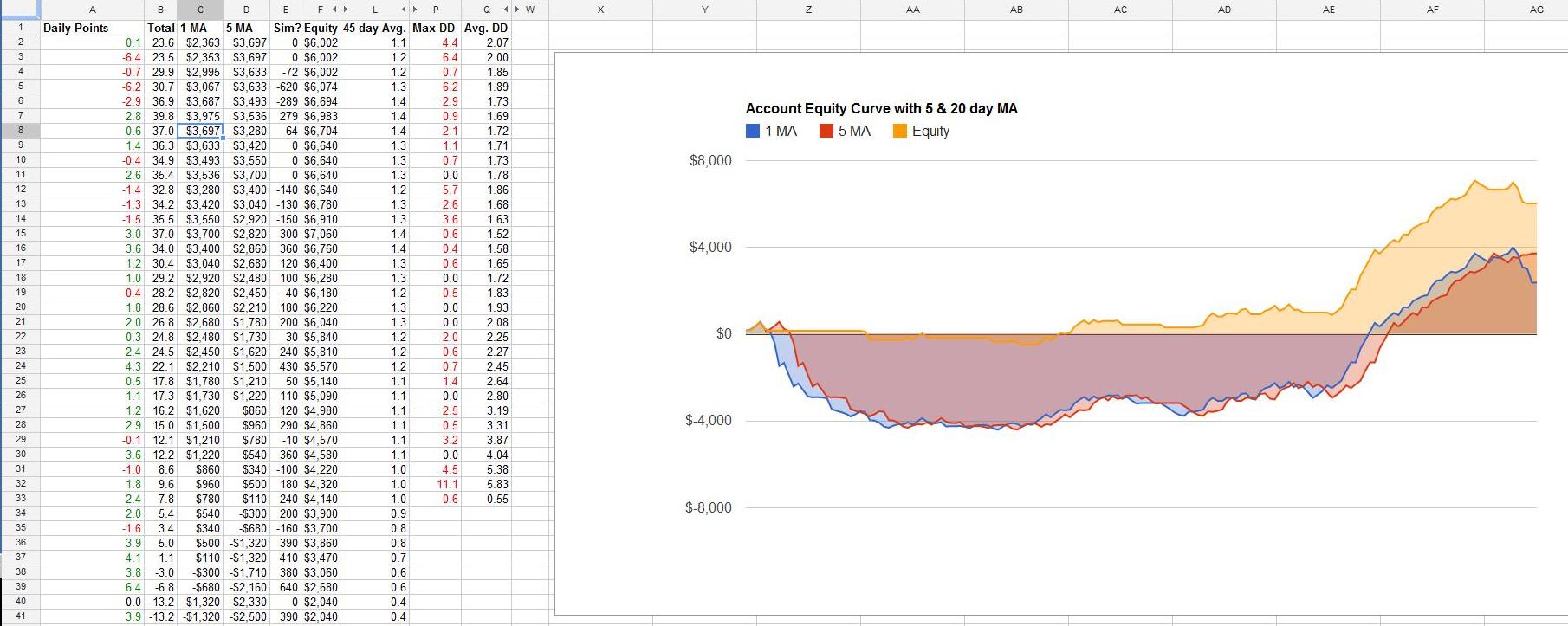Select column X header
This screenshot has width=1568, height=626.
[x=600, y=10]
